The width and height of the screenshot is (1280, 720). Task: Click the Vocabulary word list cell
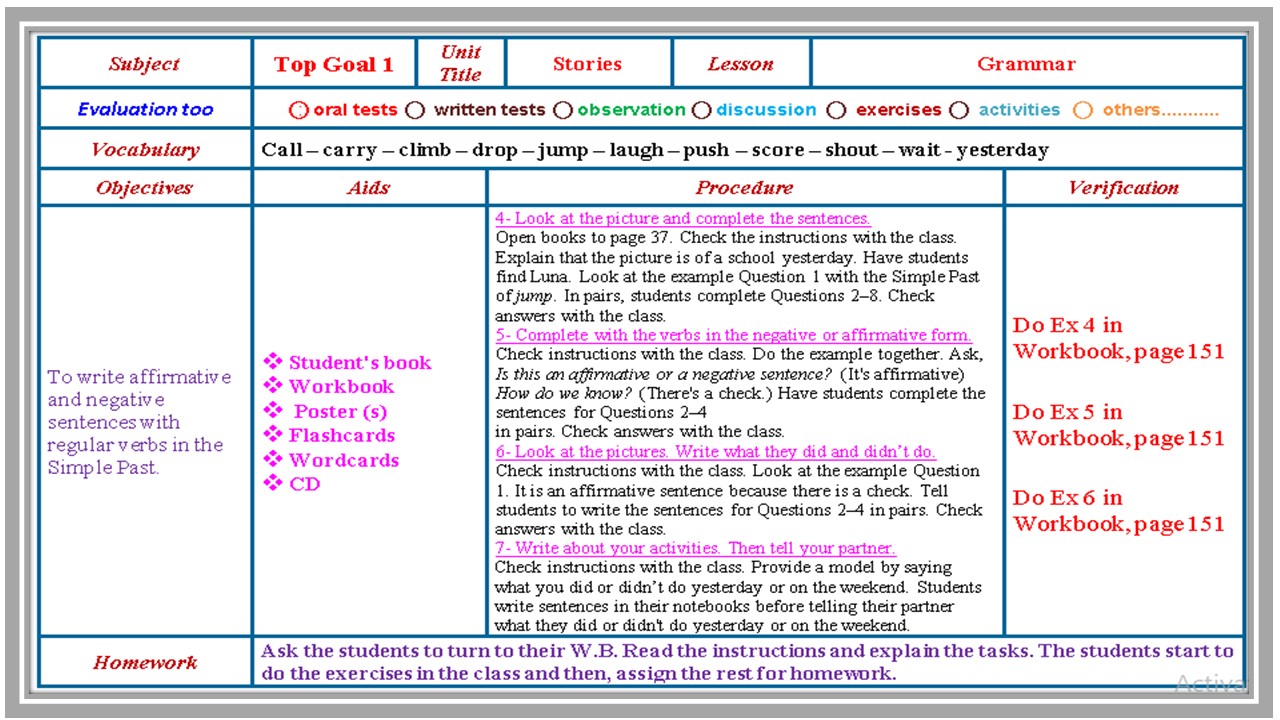pos(655,150)
